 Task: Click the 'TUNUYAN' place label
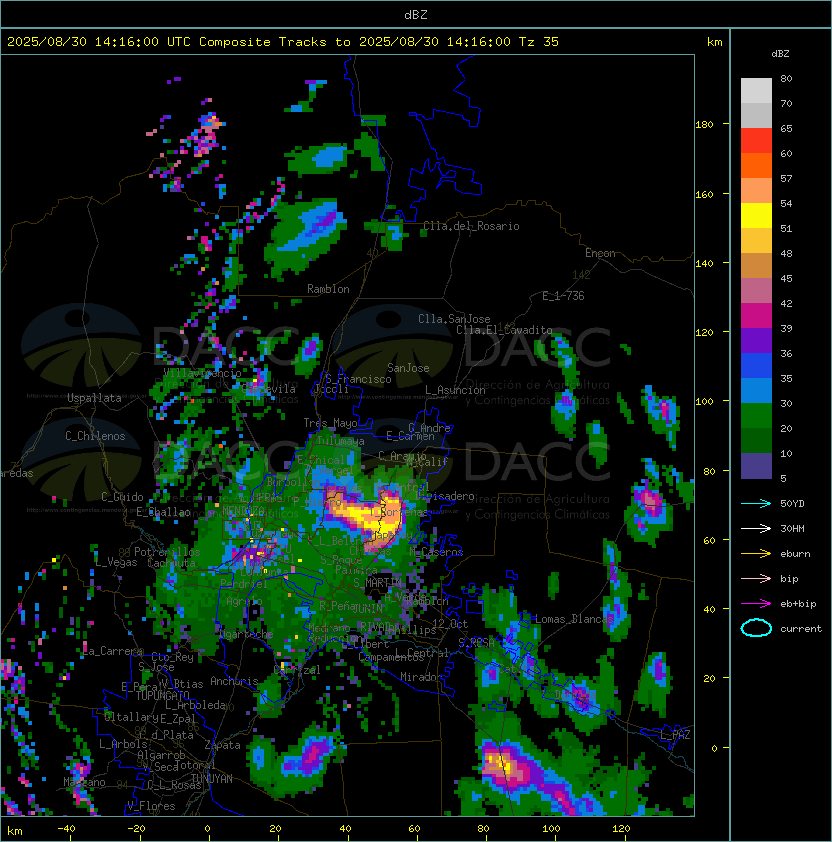pyautogui.click(x=212, y=779)
